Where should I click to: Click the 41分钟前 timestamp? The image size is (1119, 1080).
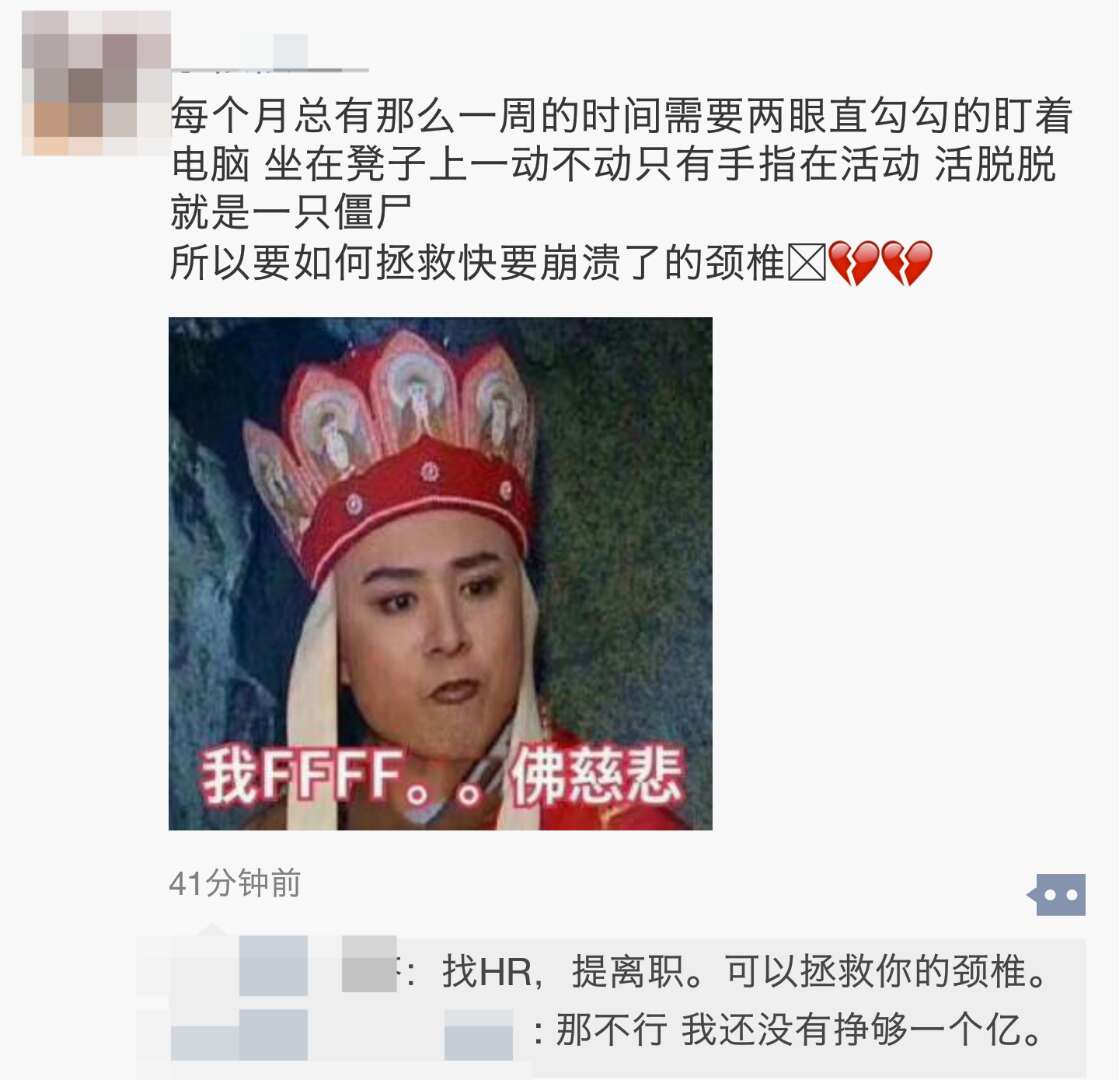coord(235,883)
